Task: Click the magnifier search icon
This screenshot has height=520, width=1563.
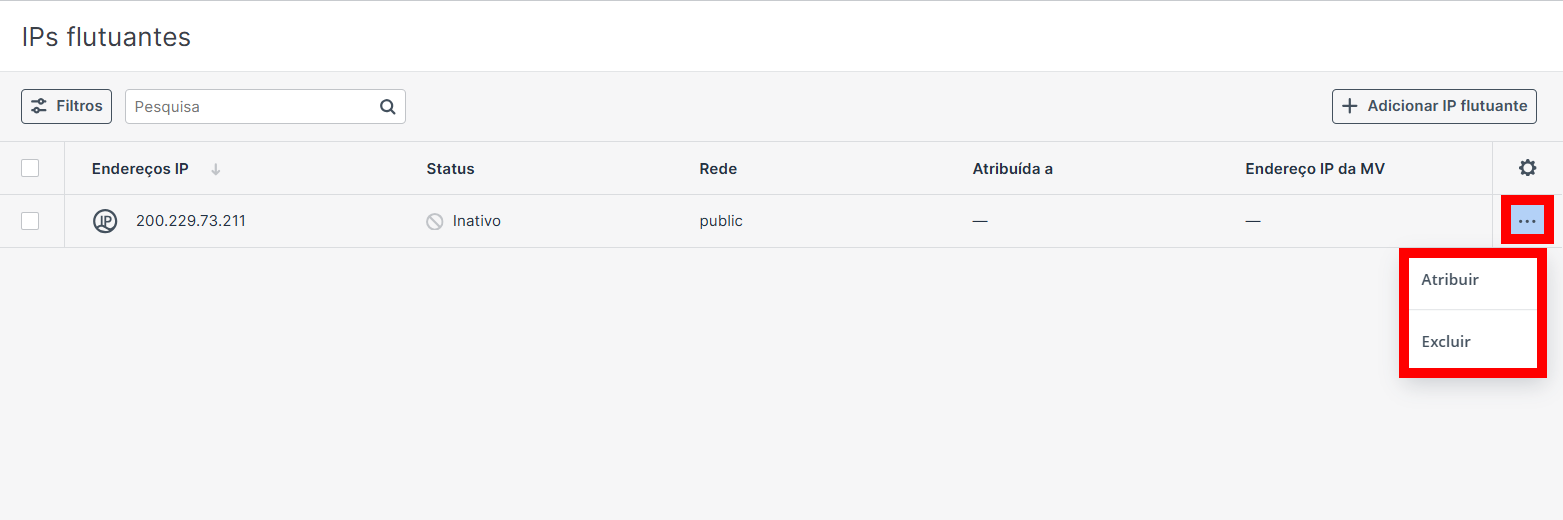Action: pos(388,107)
